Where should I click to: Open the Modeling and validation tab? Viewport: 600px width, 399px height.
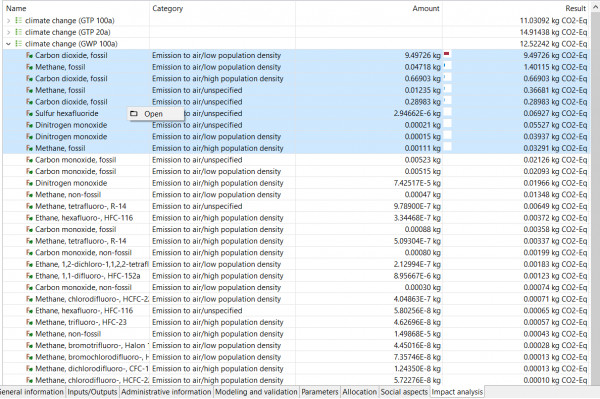256,392
